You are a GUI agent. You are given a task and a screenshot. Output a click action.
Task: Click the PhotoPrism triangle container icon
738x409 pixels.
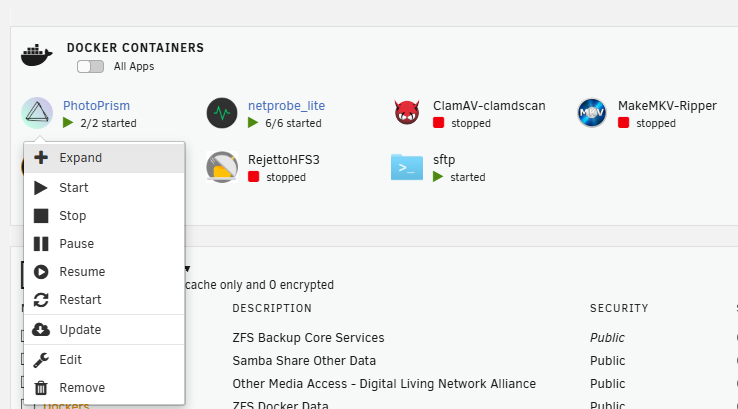coord(37,113)
